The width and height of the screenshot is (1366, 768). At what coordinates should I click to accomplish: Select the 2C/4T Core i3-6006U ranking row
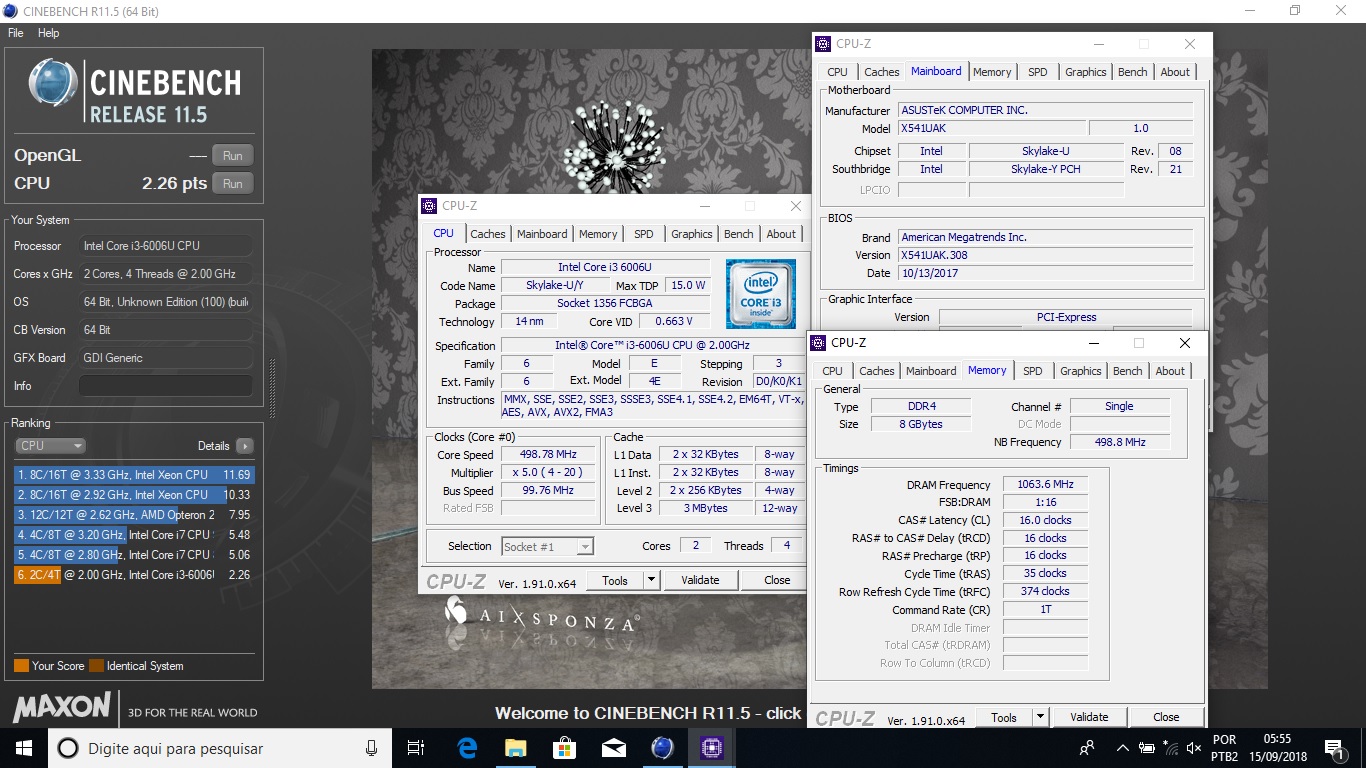[x=134, y=575]
